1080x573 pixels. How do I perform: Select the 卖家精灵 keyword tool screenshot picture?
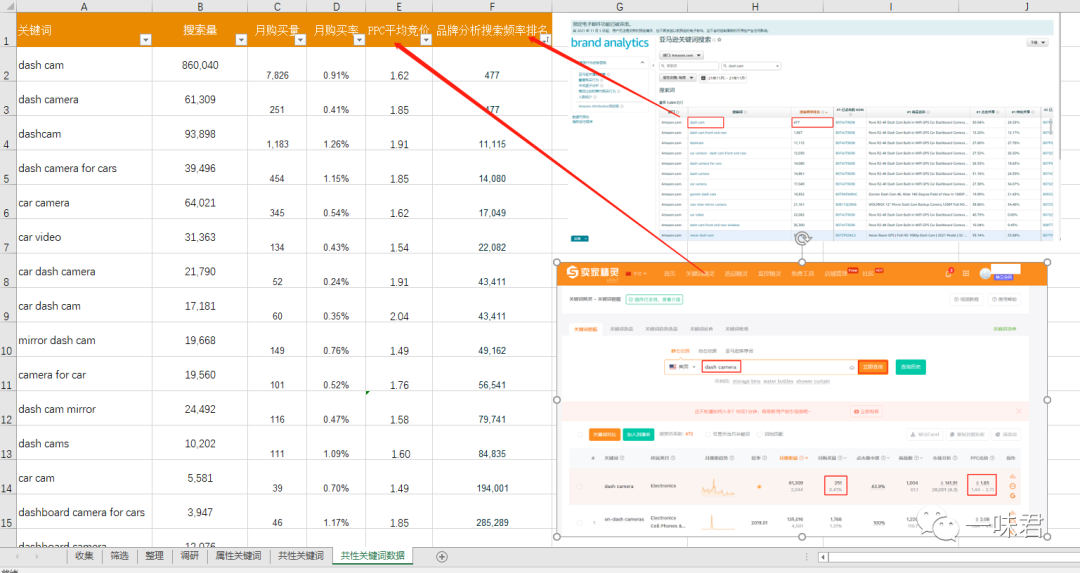coord(802,399)
